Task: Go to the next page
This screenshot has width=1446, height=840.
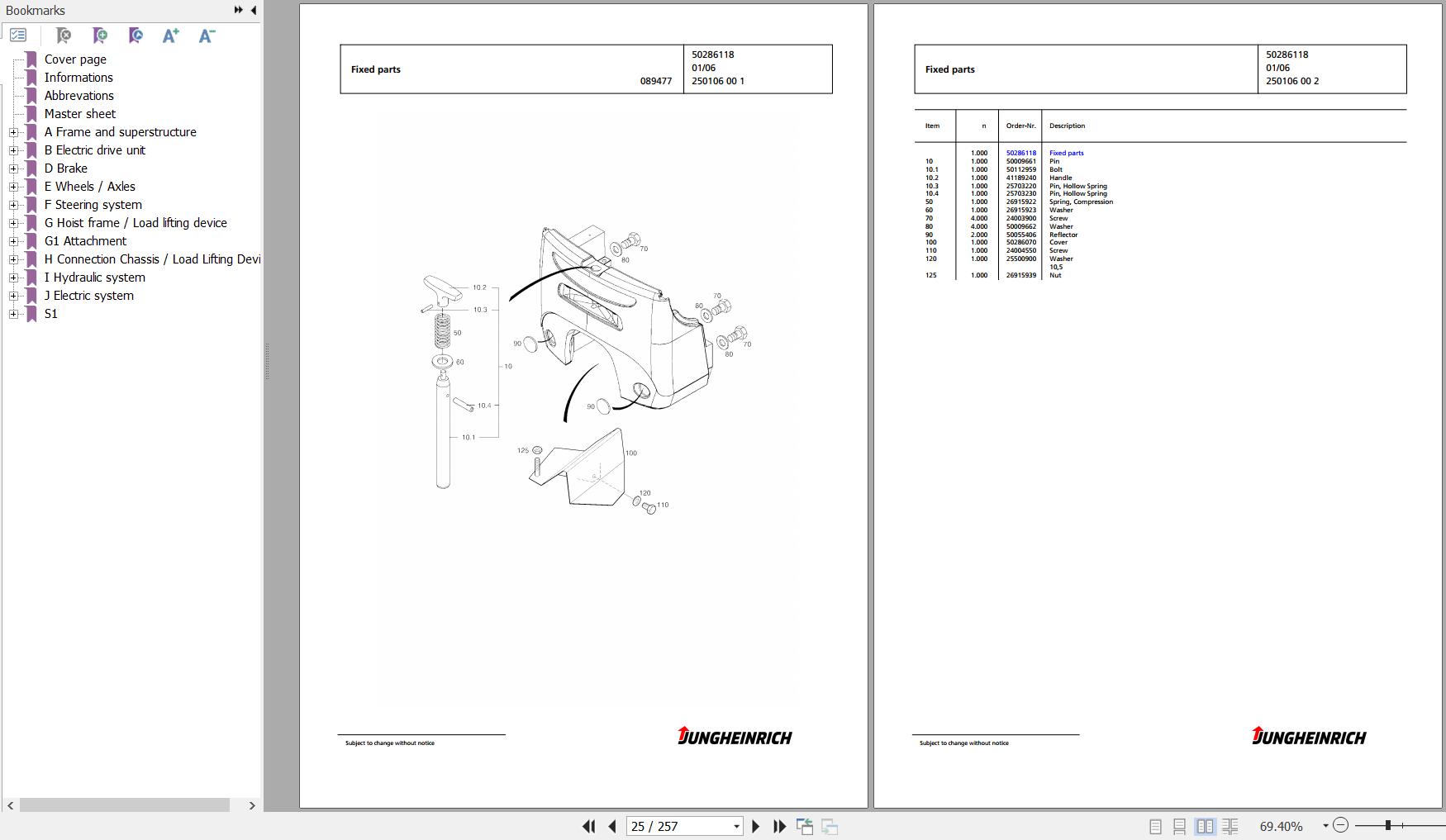Action: [755, 826]
